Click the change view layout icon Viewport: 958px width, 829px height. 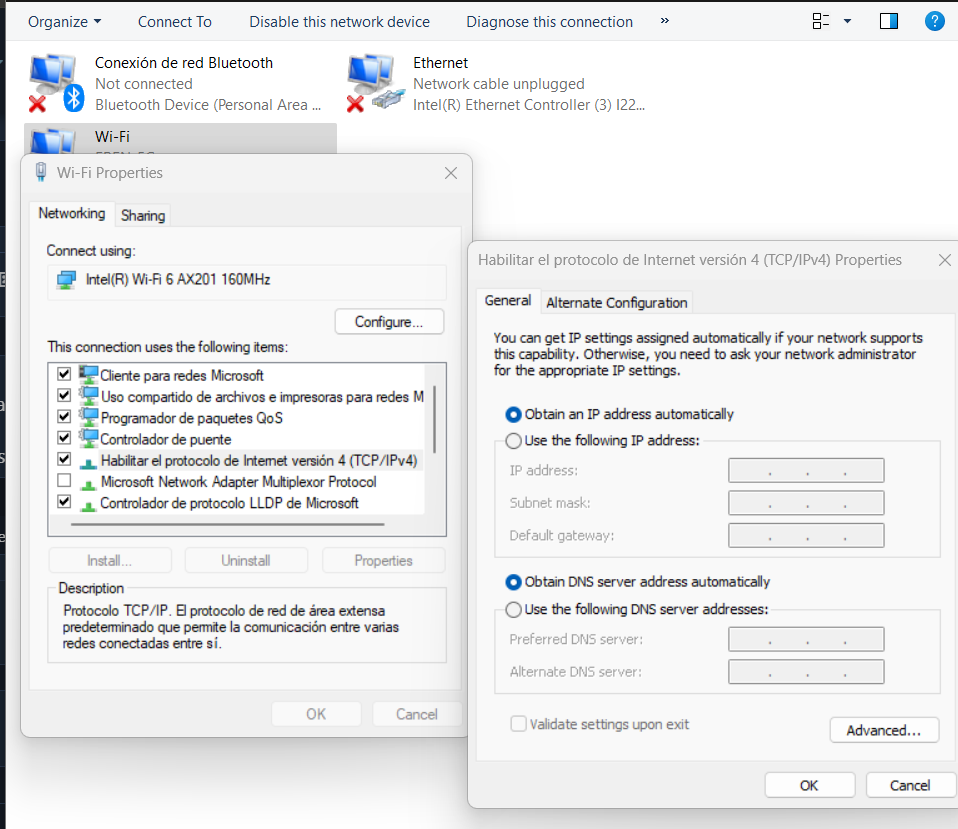[821, 21]
